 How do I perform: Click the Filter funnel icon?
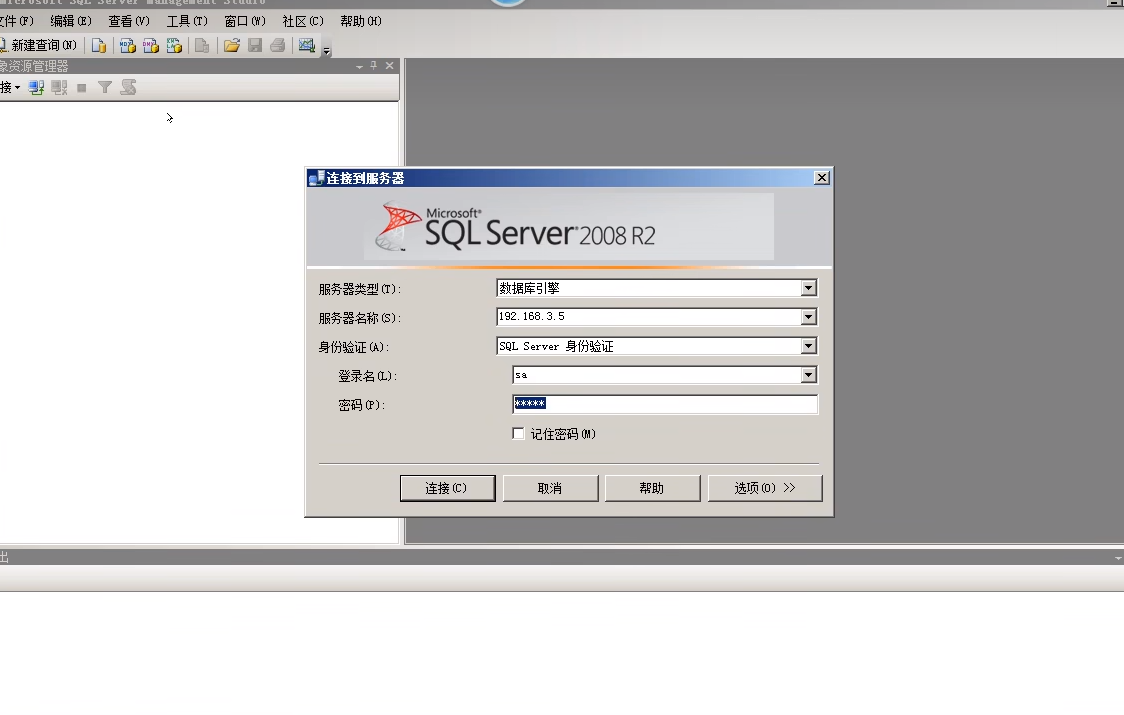105,87
